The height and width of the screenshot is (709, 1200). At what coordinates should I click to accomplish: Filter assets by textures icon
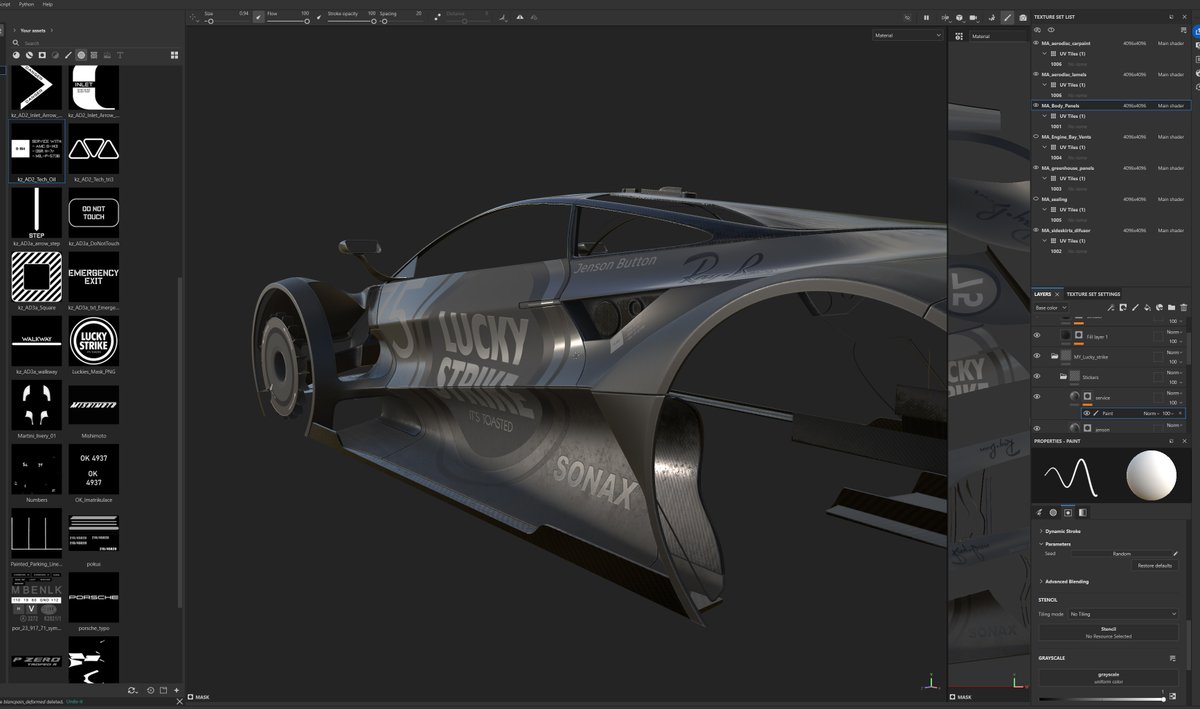[x=94, y=55]
